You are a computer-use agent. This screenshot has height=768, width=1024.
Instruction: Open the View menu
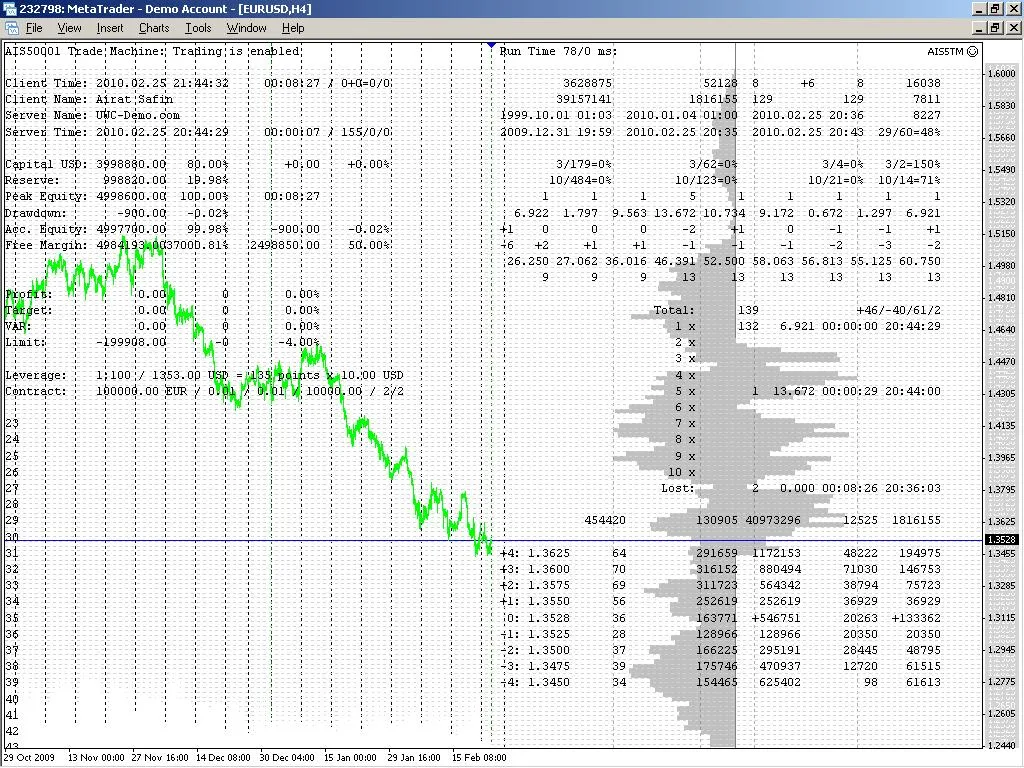point(68,27)
